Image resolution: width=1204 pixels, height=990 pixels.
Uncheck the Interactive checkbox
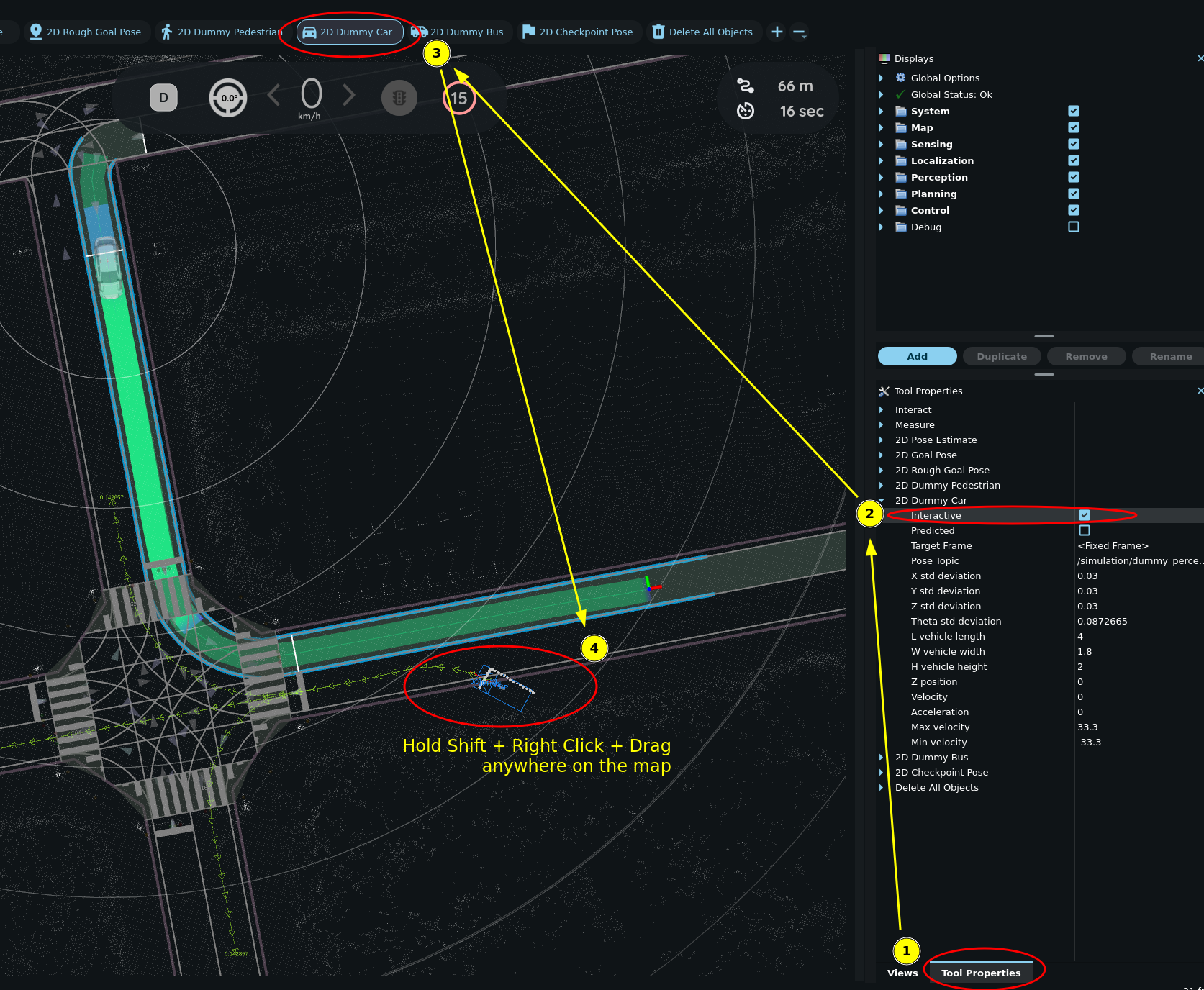click(1085, 515)
